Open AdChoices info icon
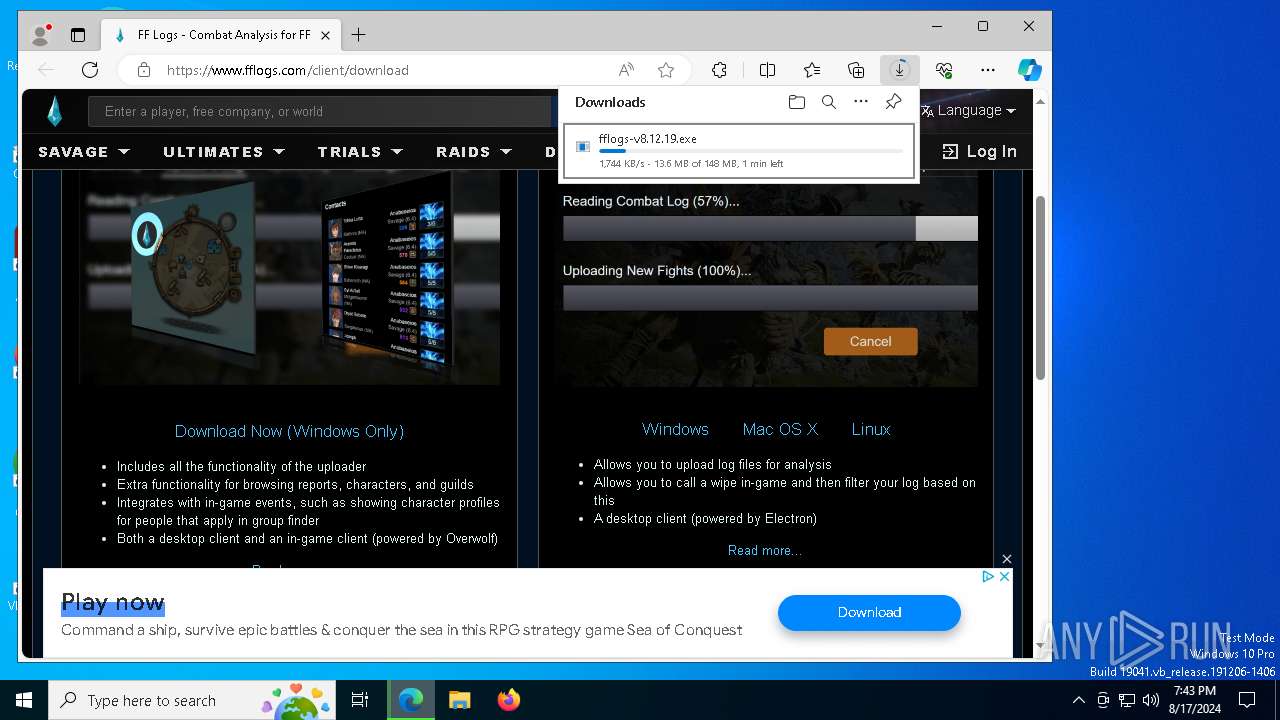The height and width of the screenshot is (720, 1280). pos(988,576)
